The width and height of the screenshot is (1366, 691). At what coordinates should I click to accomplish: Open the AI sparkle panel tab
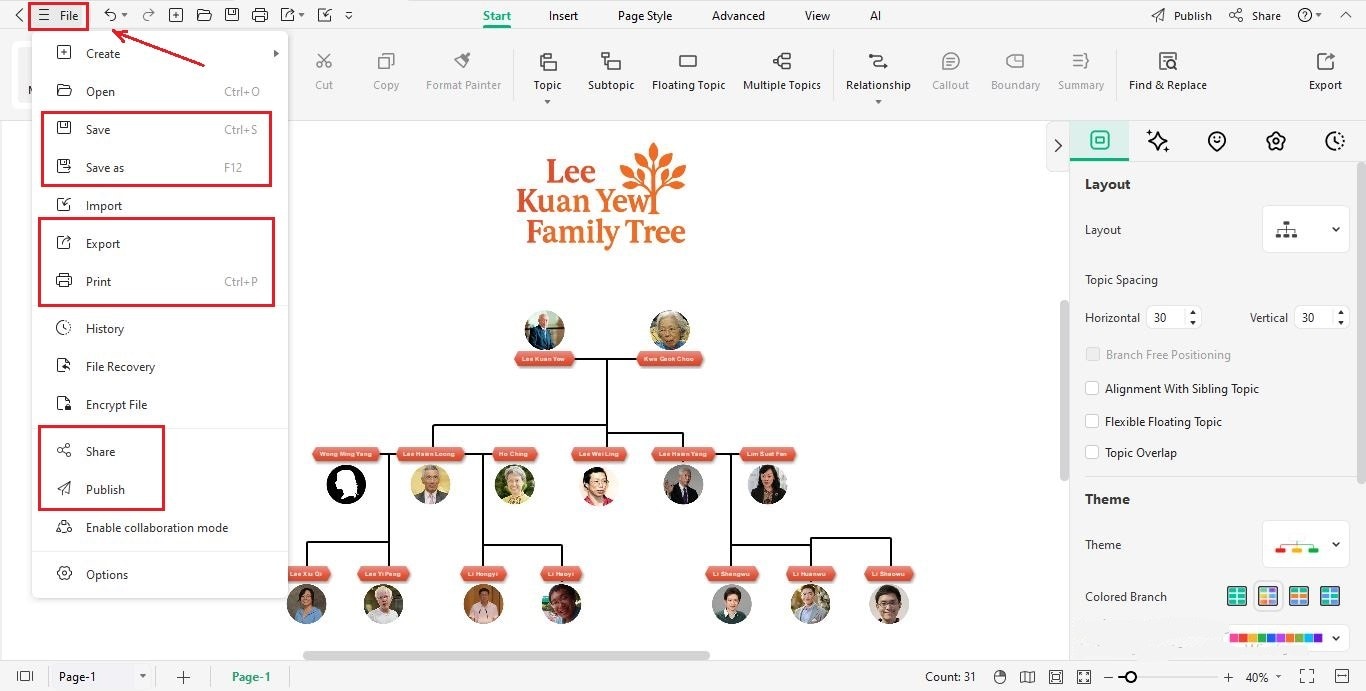pyautogui.click(x=1158, y=141)
